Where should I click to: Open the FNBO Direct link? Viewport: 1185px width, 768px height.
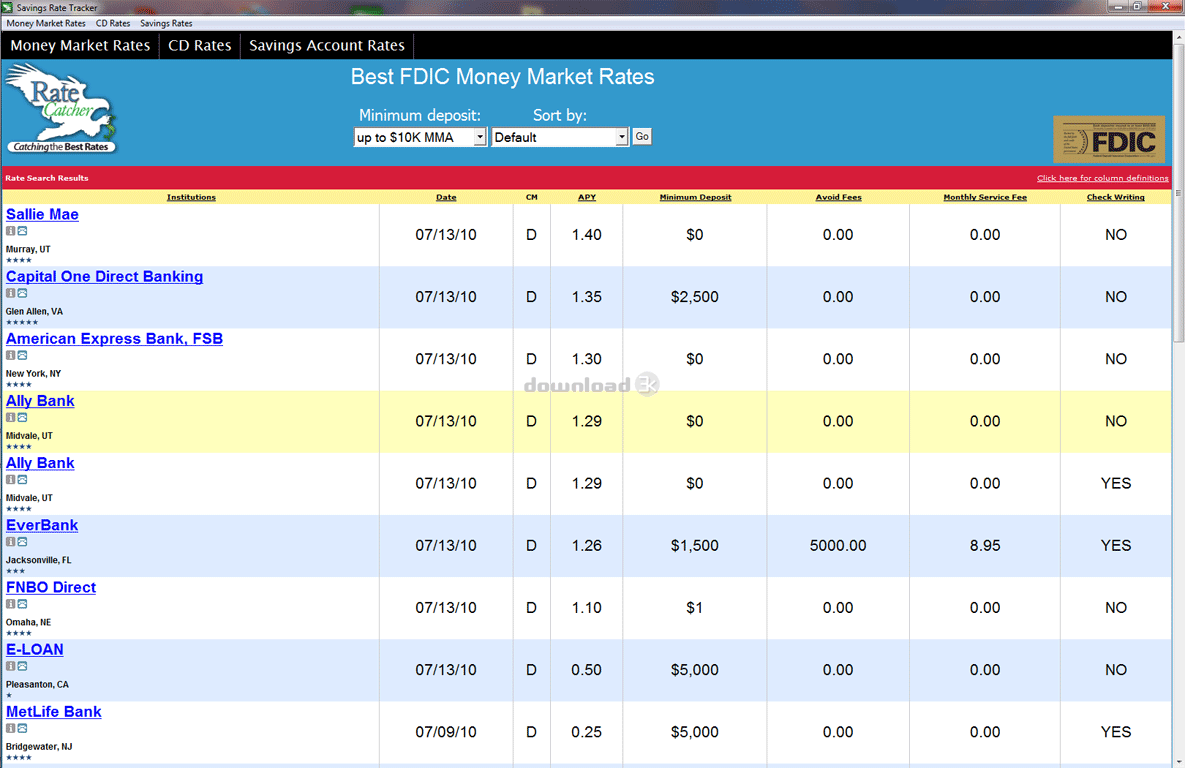click(x=51, y=587)
